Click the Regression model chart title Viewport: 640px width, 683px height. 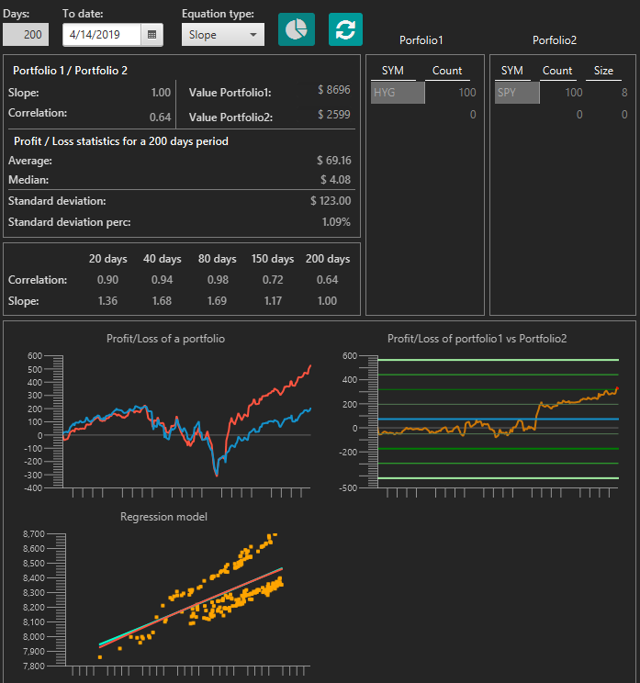pyautogui.click(x=164, y=517)
